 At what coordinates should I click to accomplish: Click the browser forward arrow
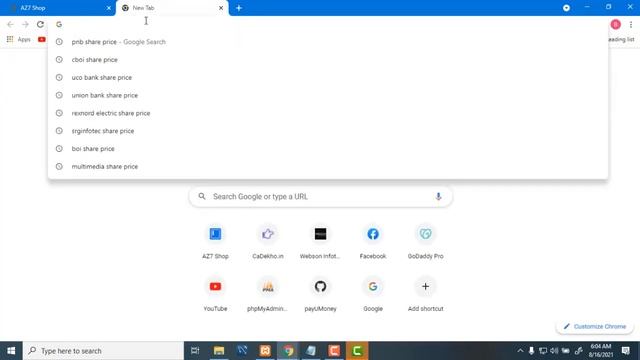coord(25,24)
